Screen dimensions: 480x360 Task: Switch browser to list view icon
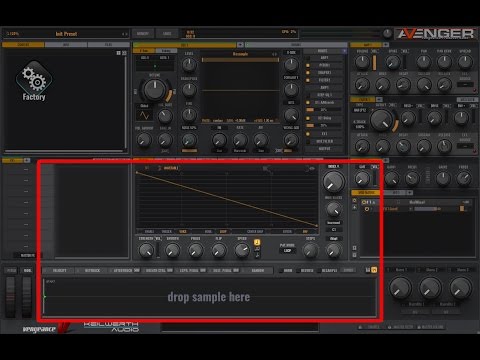click(x=124, y=53)
